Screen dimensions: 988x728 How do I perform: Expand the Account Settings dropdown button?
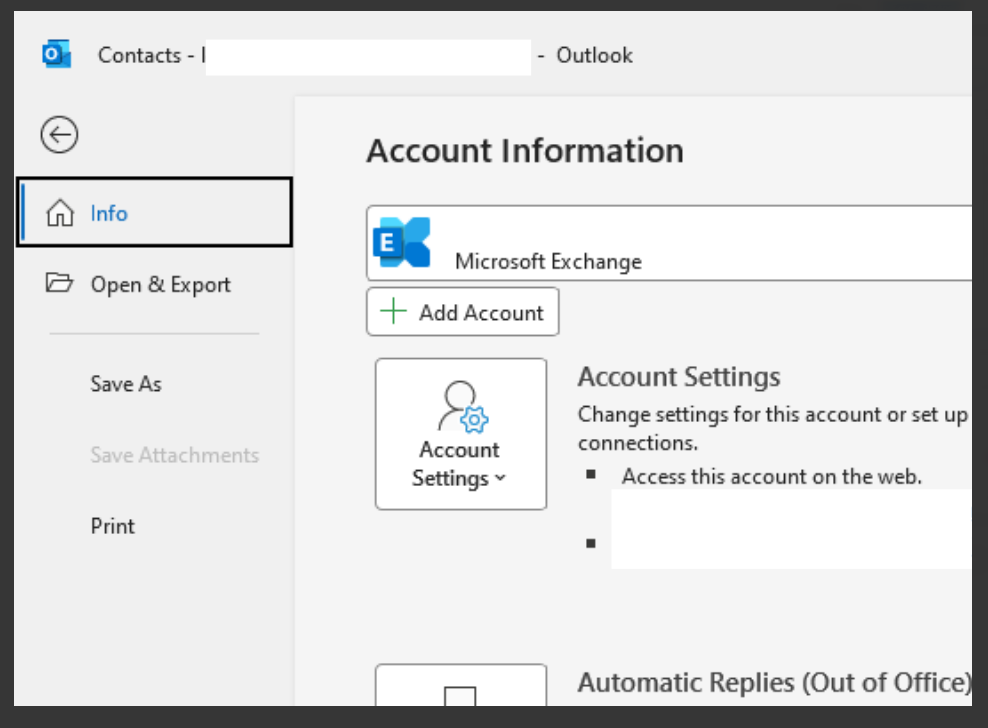pos(461,434)
